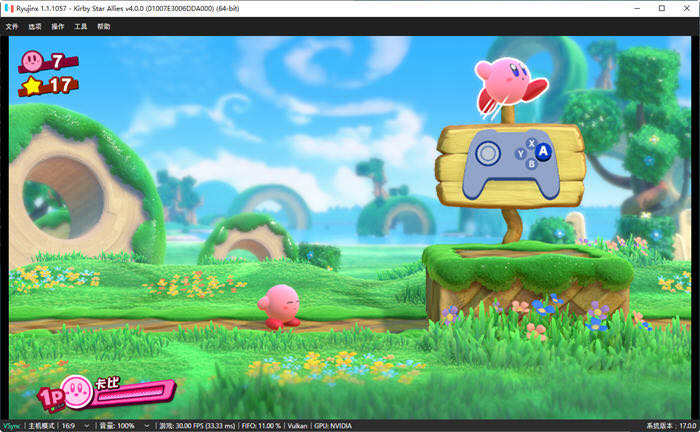Click the Kirby lives icon at top-left
Viewport: 700px width, 432px height.
33,62
